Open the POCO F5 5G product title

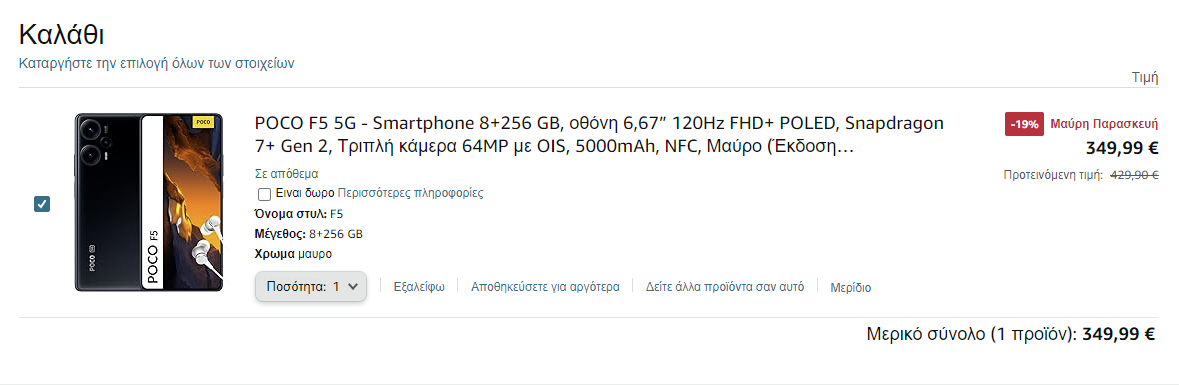pos(599,135)
